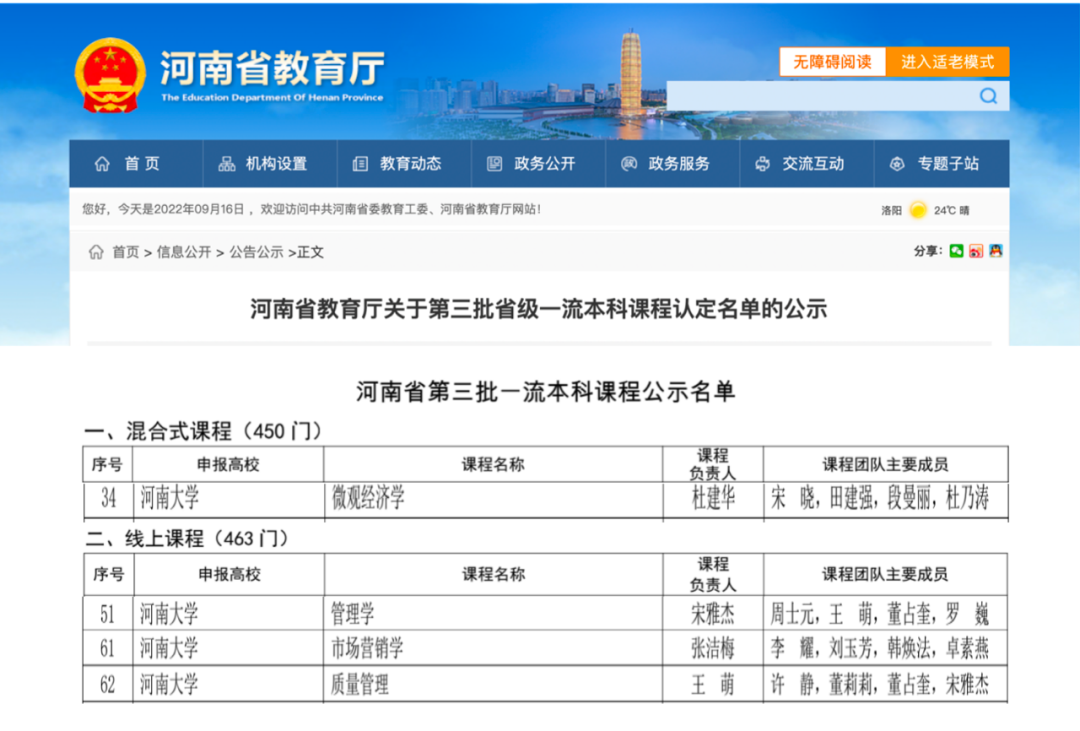1080x731 pixels.
Task: Click the sunny weather icon
Action: pyautogui.click(x=917, y=210)
